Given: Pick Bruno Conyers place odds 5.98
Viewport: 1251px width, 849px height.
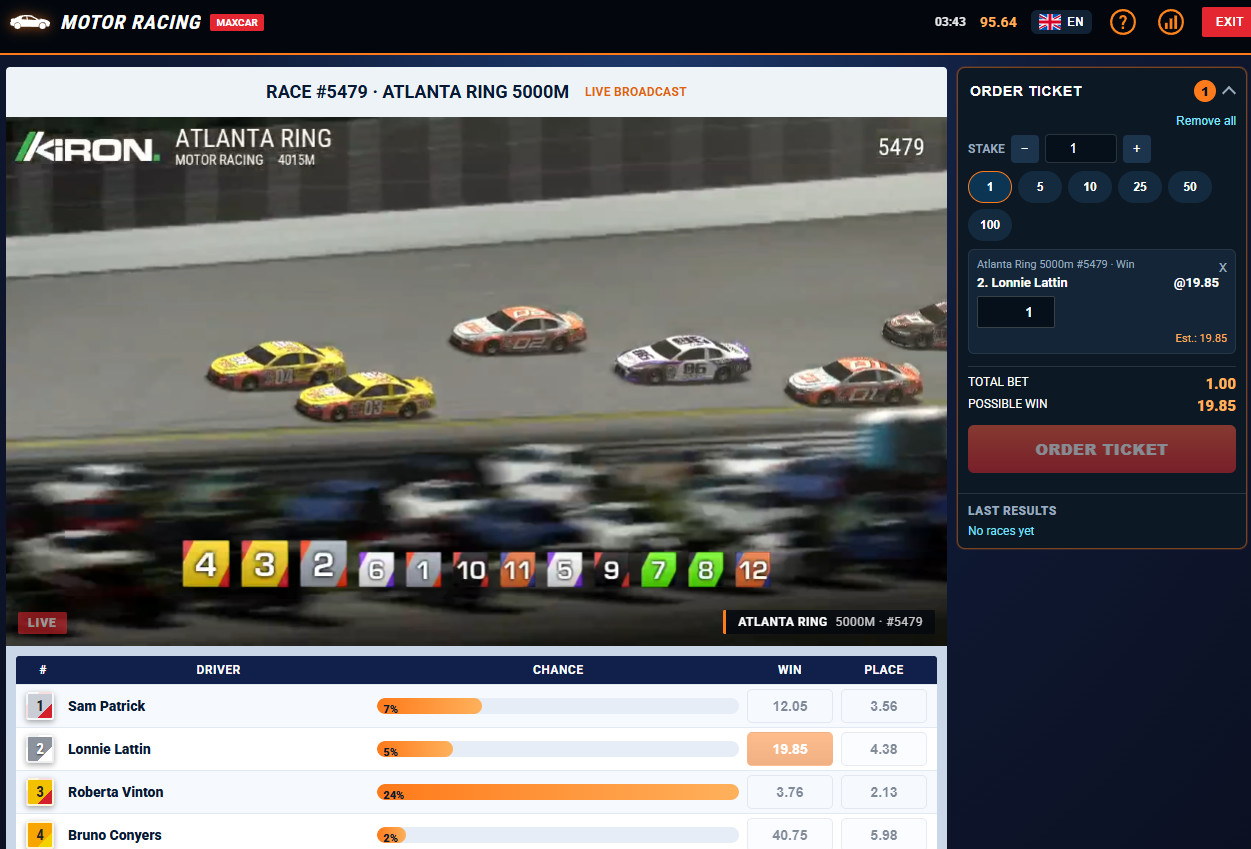Looking at the screenshot, I should (884, 835).
